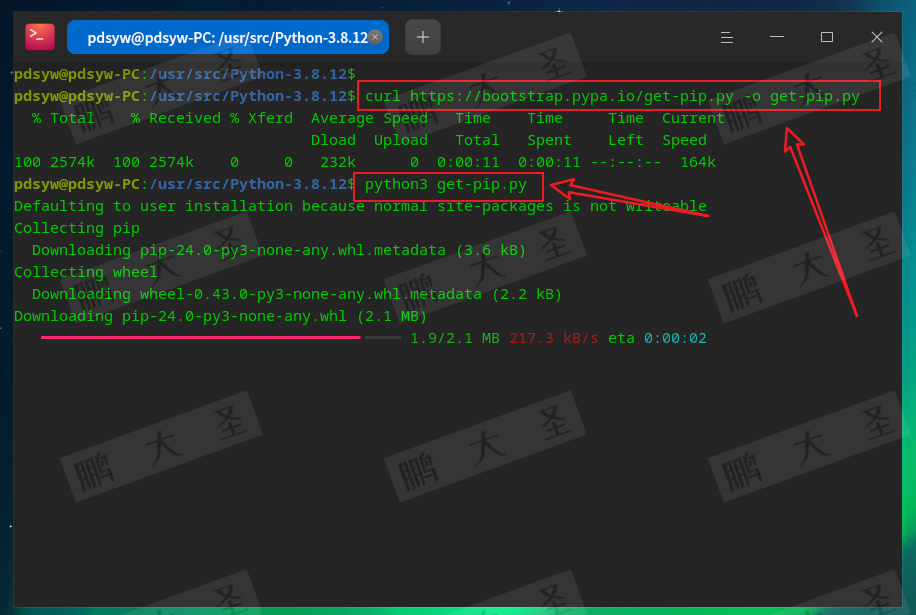
Task: Click the Collecting wheel output line
Action: click(x=85, y=271)
